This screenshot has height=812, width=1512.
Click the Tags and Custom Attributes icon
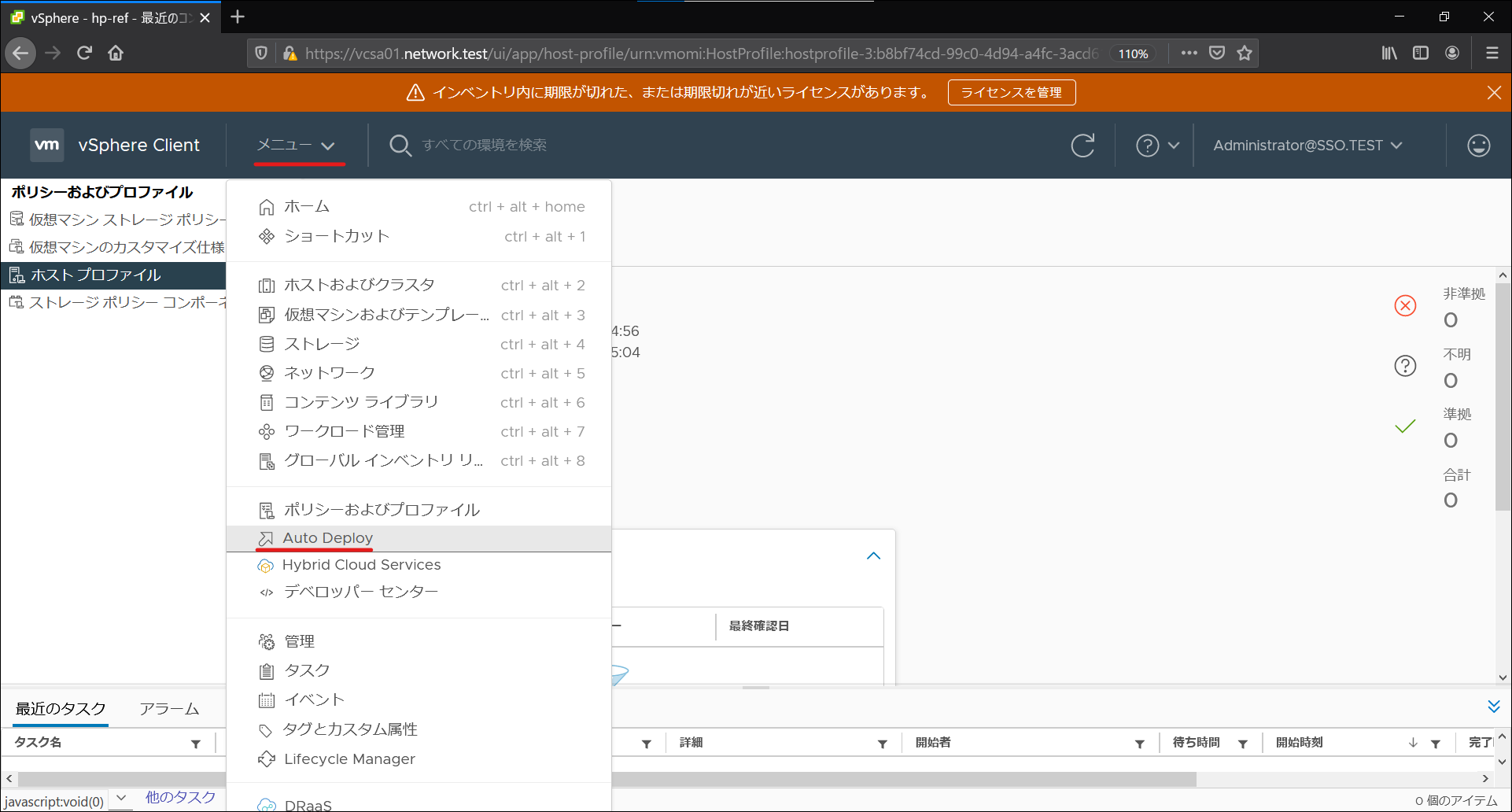[x=266, y=730]
